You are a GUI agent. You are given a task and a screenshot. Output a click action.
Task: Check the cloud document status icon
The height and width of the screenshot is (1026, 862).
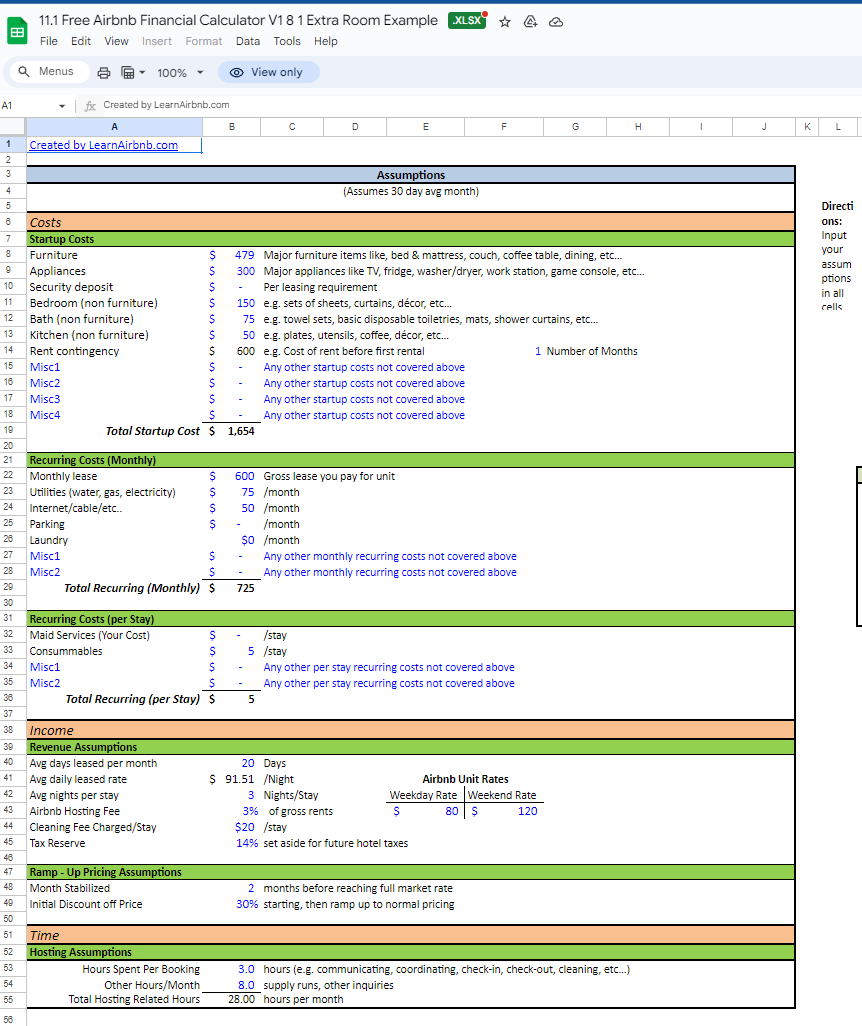[x=556, y=22]
